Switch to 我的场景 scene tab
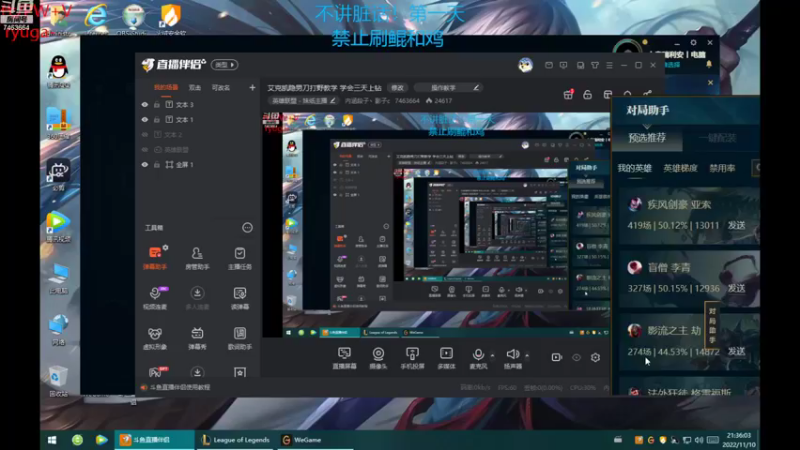 [166, 88]
